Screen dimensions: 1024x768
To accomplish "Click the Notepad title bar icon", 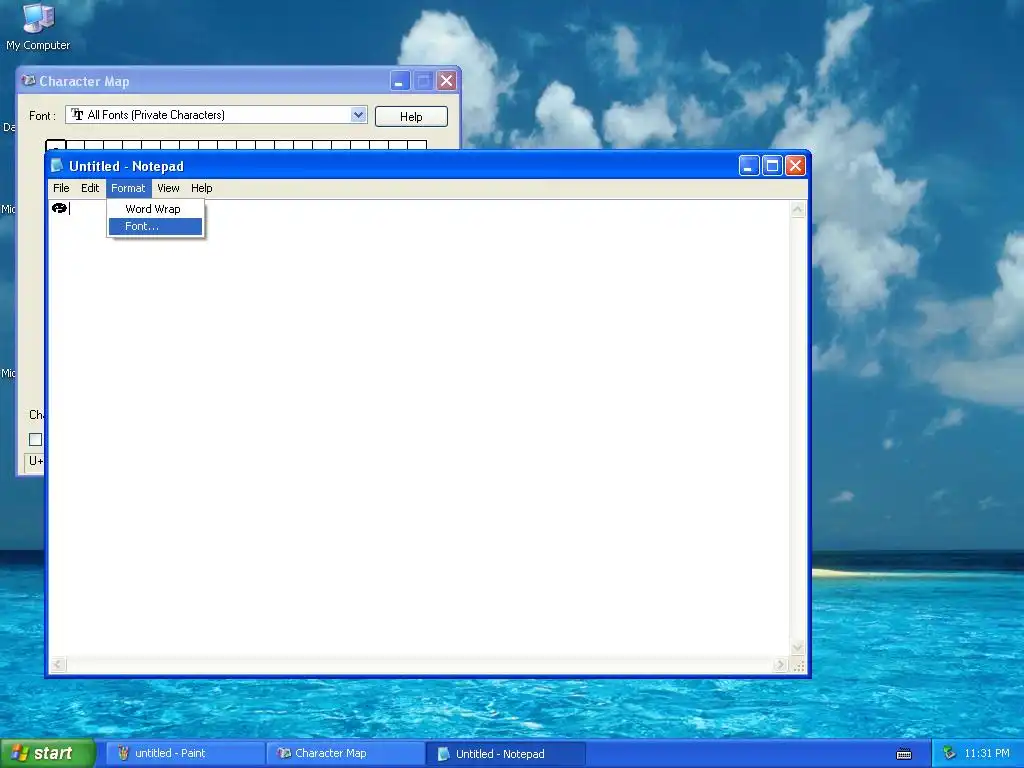I will 57,166.
